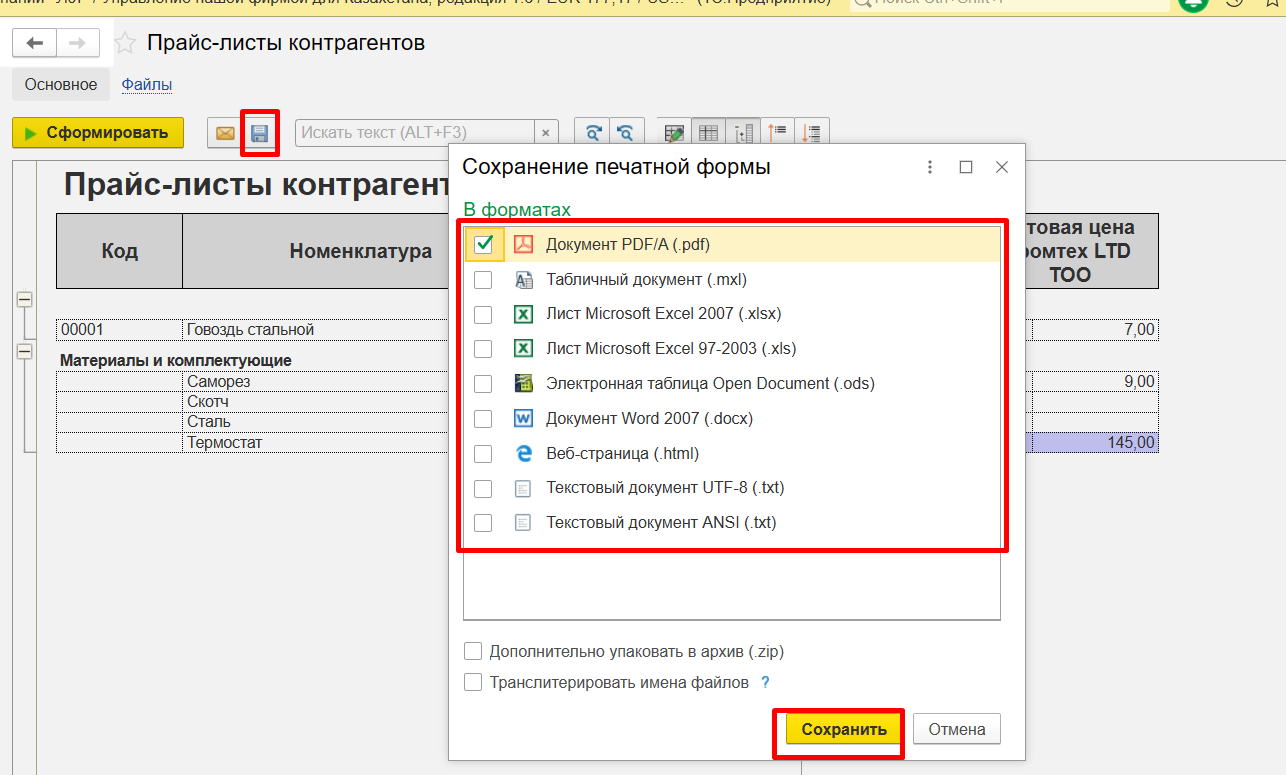Uncheck the Документ PDF/A (.pdf) checkbox
The image size is (1286, 775).
click(484, 244)
